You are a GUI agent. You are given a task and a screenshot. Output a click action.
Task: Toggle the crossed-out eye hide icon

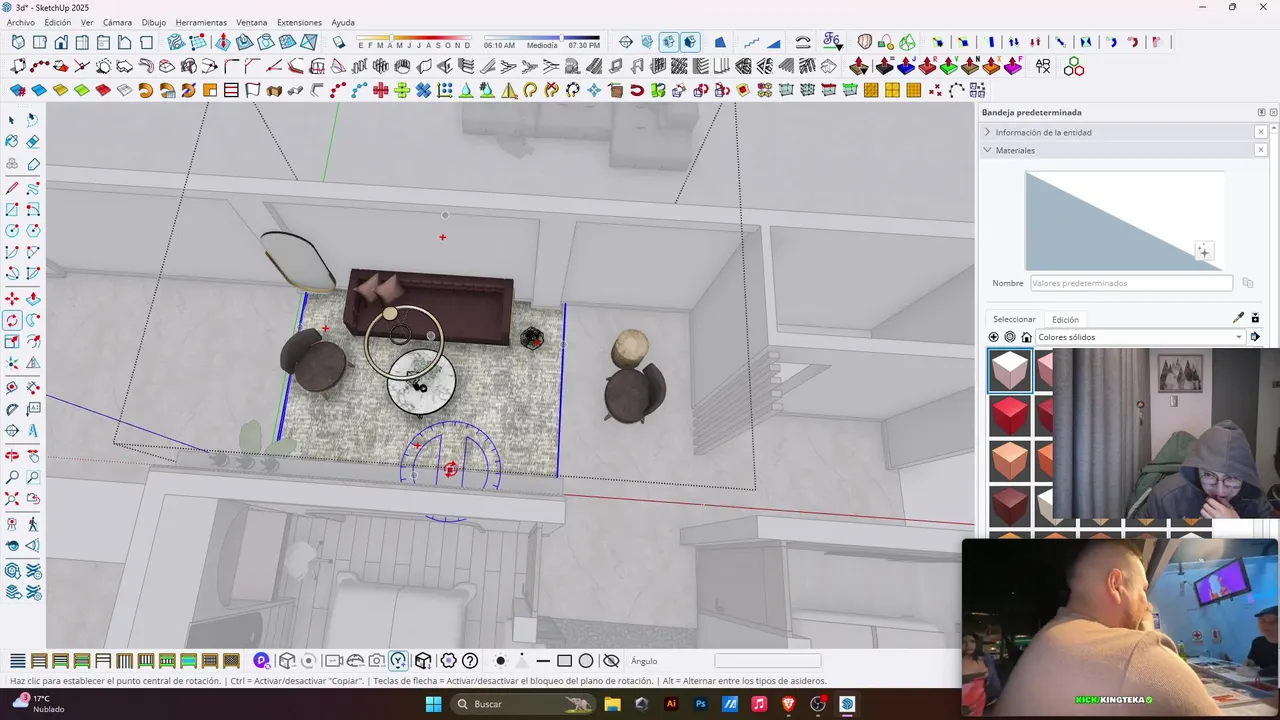(611, 661)
